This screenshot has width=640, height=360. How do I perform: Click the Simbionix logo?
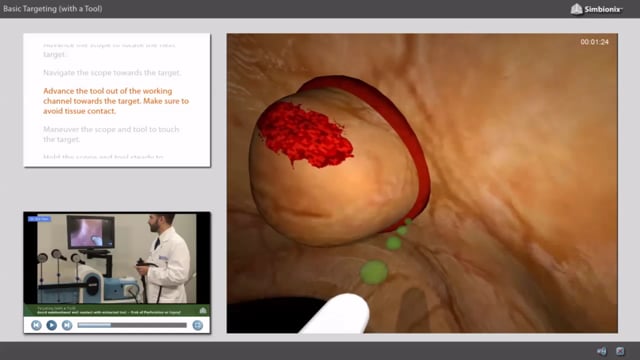(x=596, y=9)
